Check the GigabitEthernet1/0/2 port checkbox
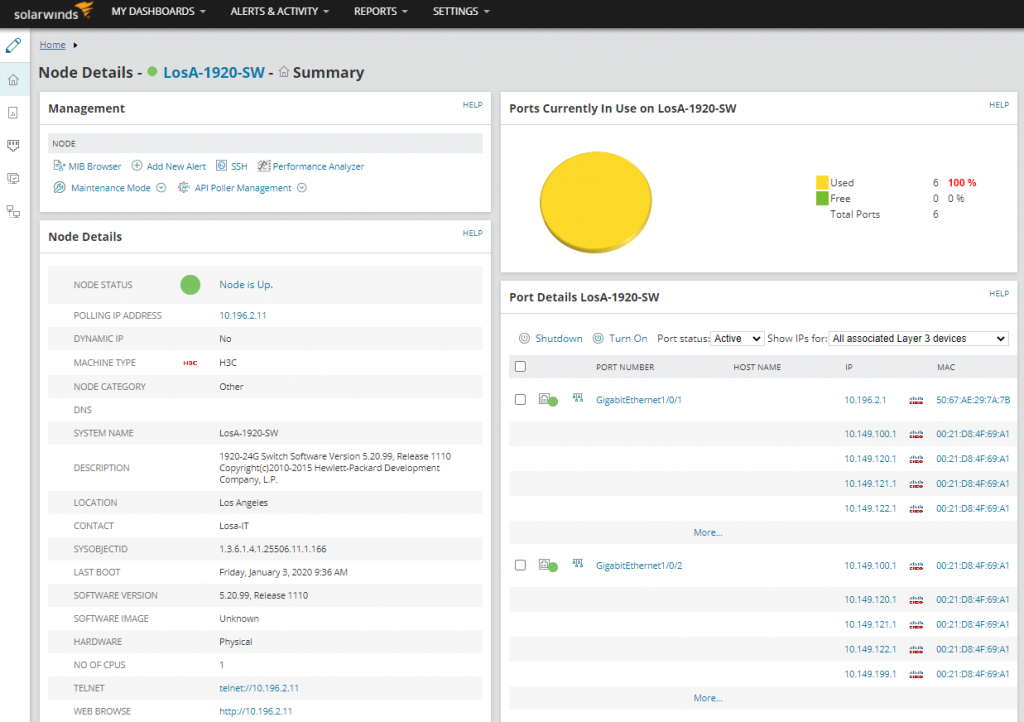Image resolution: width=1024 pixels, height=722 pixels. [x=520, y=565]
